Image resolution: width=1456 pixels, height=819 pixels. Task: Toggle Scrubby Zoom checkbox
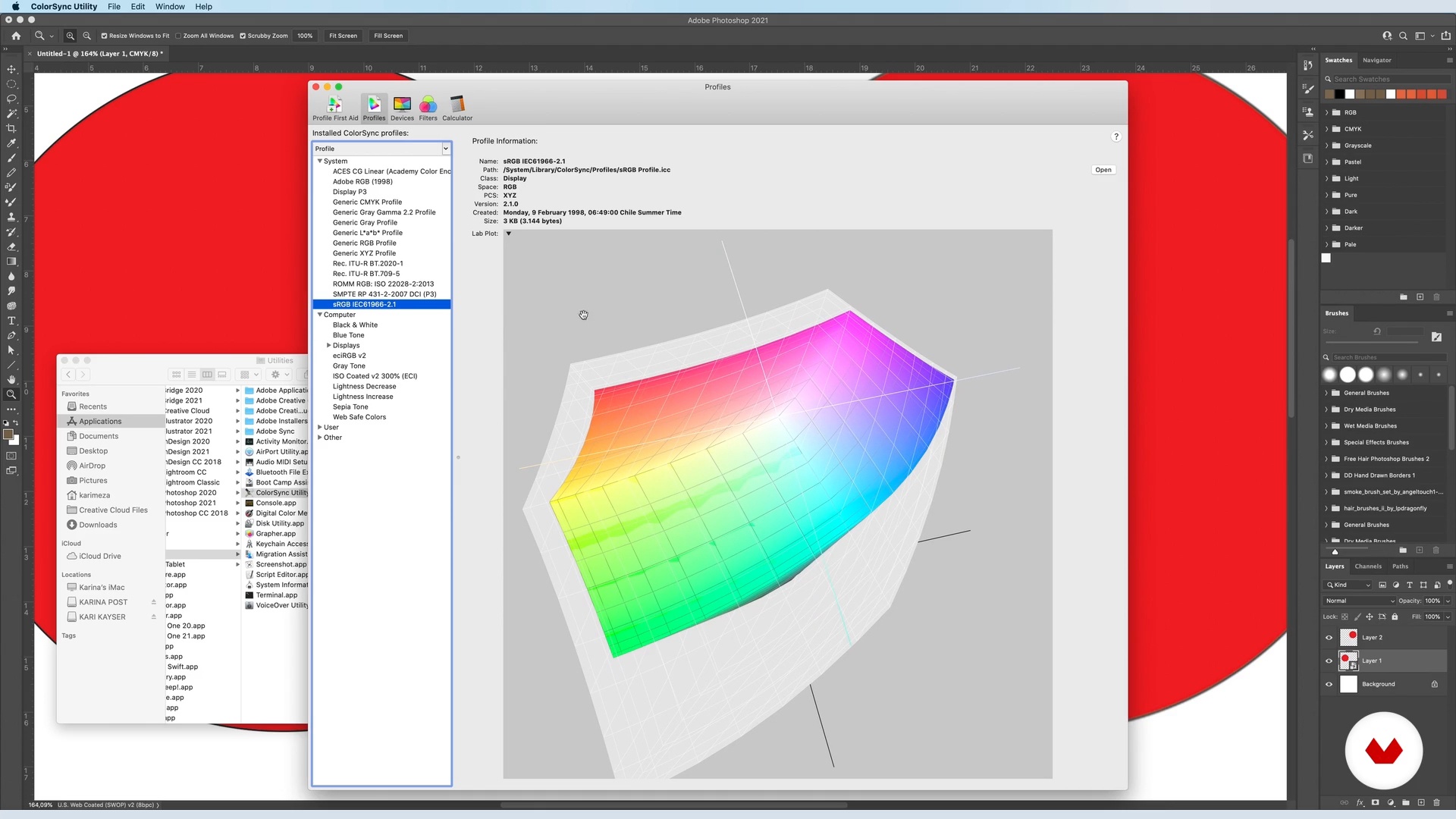click(x=243, y=36)
